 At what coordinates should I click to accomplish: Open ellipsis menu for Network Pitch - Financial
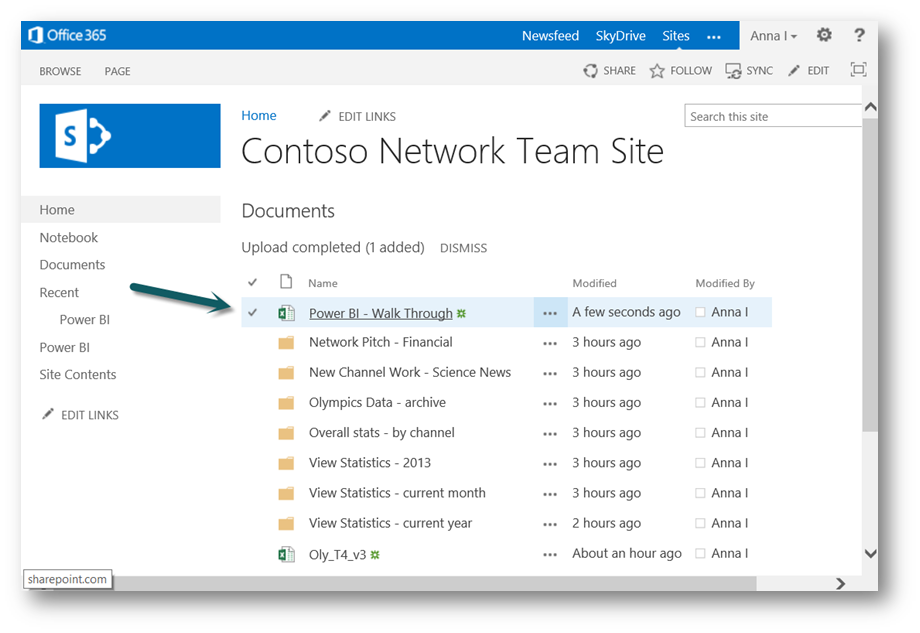point(550,344)
